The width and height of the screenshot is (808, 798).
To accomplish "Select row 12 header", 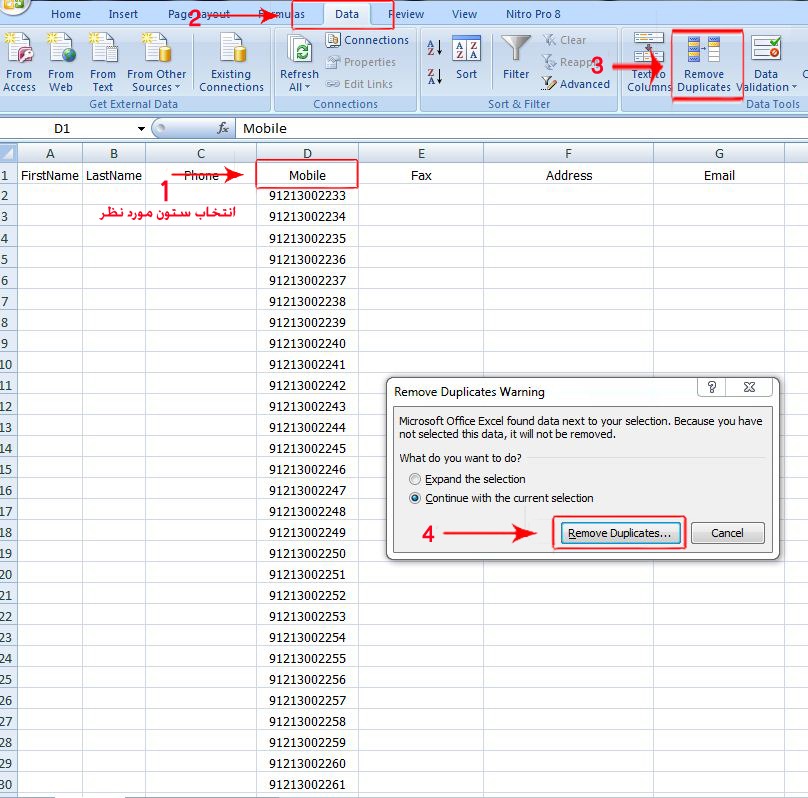I will pyautogui.click(x=8, y=406).
